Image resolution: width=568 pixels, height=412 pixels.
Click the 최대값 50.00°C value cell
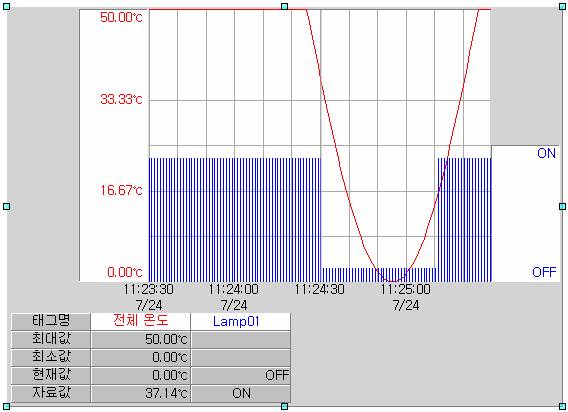[x=141, y=340]
